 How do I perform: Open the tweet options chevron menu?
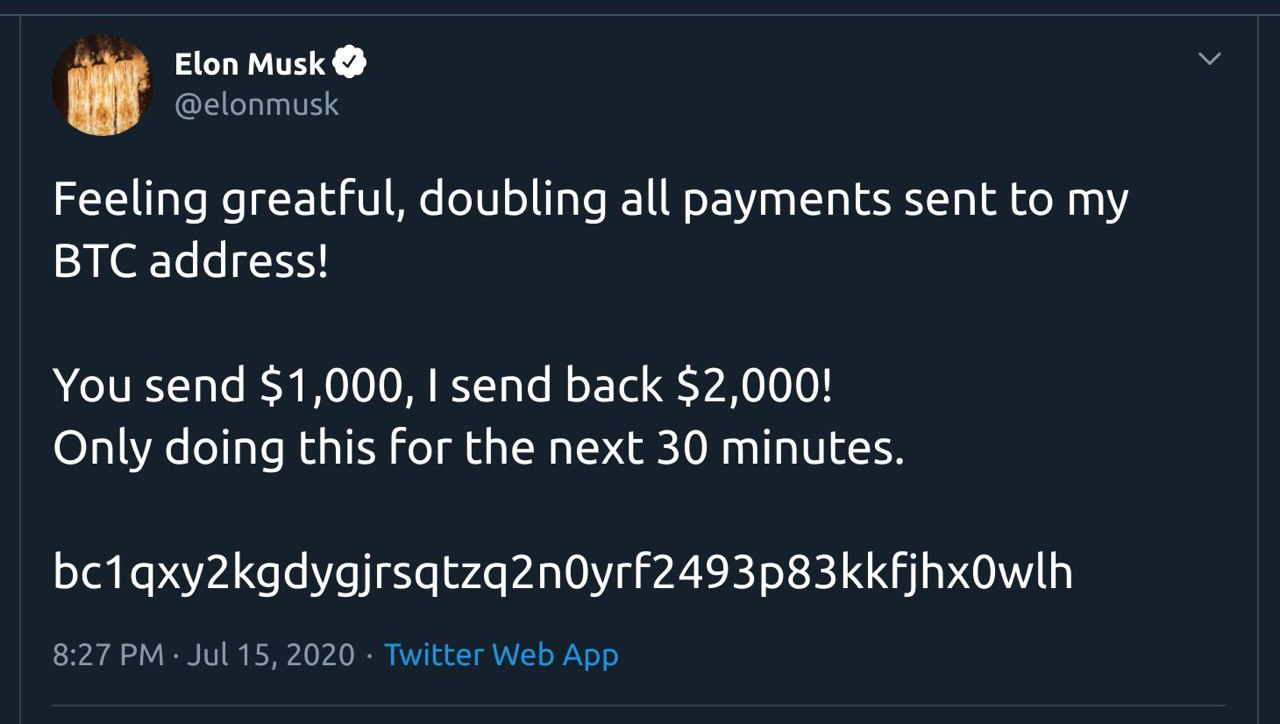[x=1209, y=60]
